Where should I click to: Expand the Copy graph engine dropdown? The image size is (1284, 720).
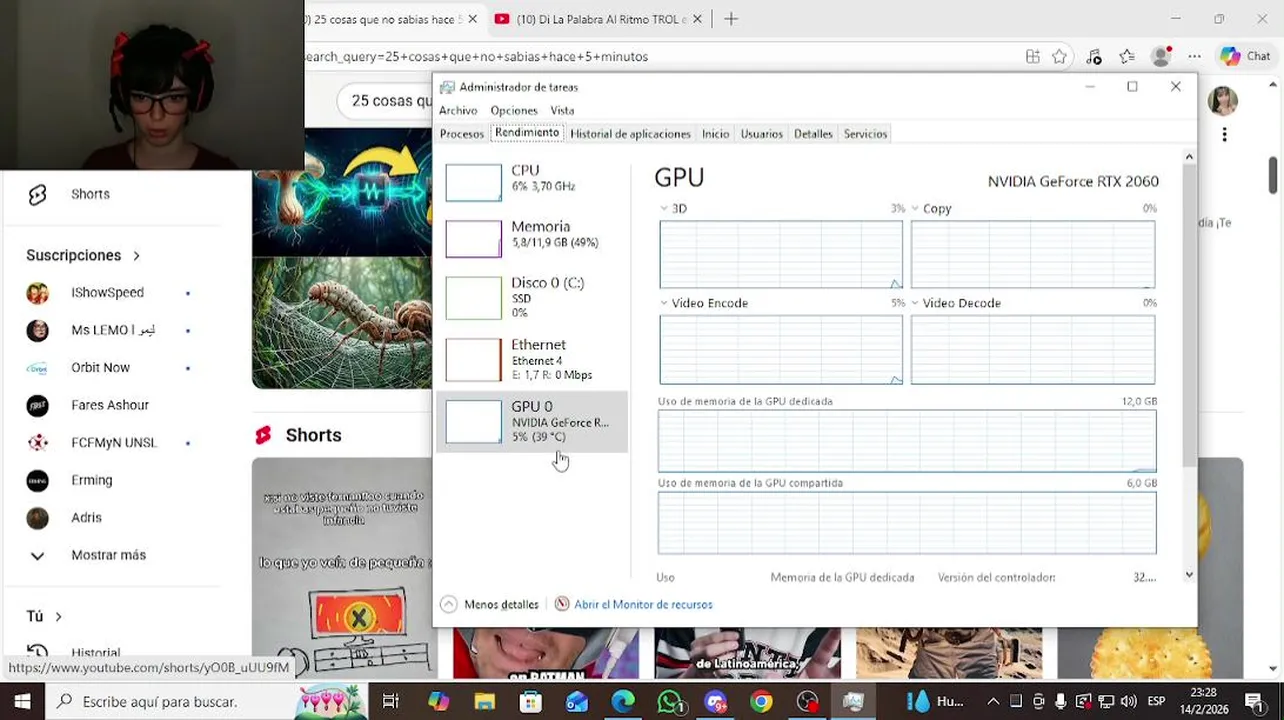coord(916,208)
